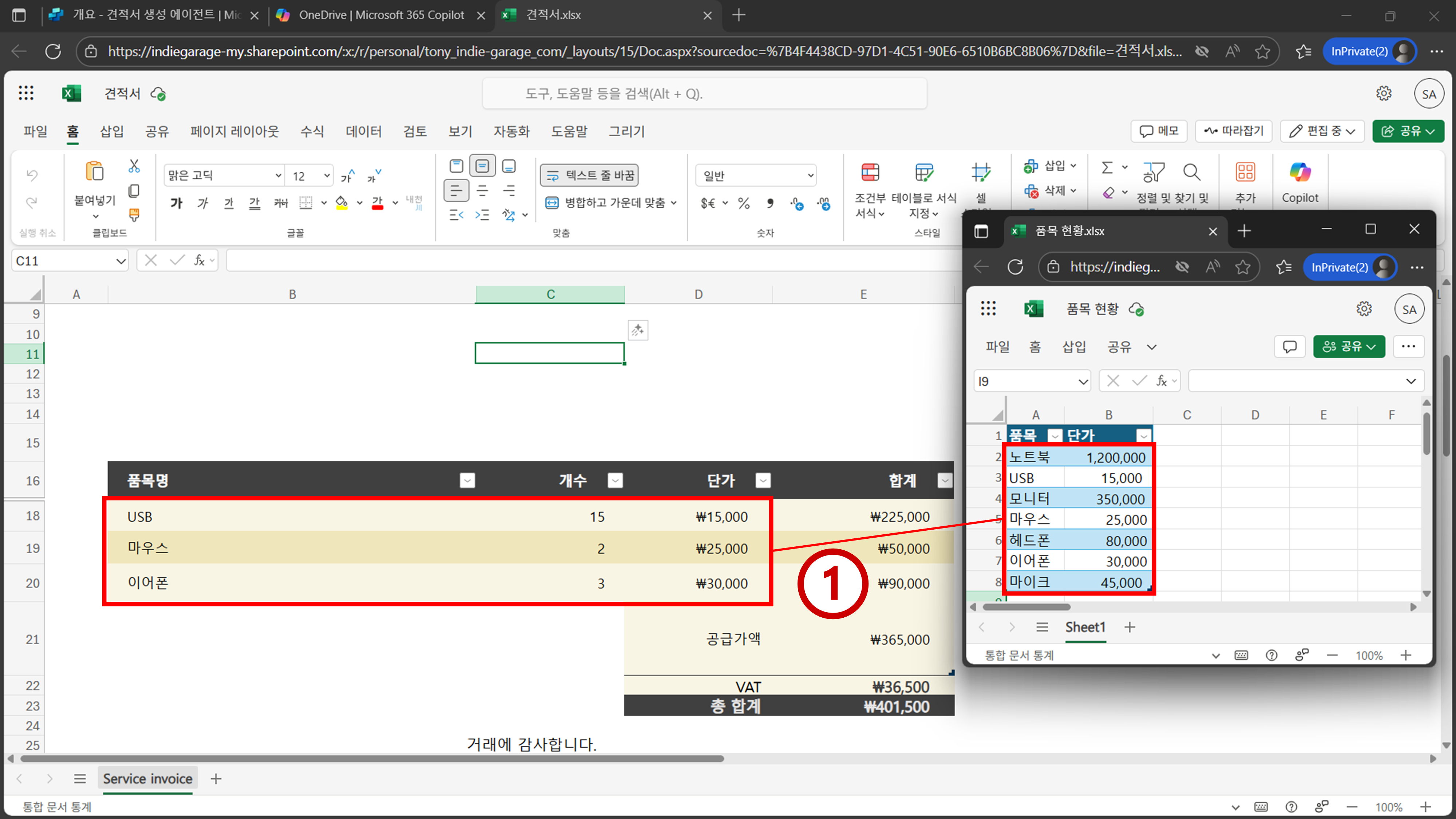The width and height of the screenshot is (1456, 819).
Task: Click the Copilot ribbon icon
Action: 1299,173
